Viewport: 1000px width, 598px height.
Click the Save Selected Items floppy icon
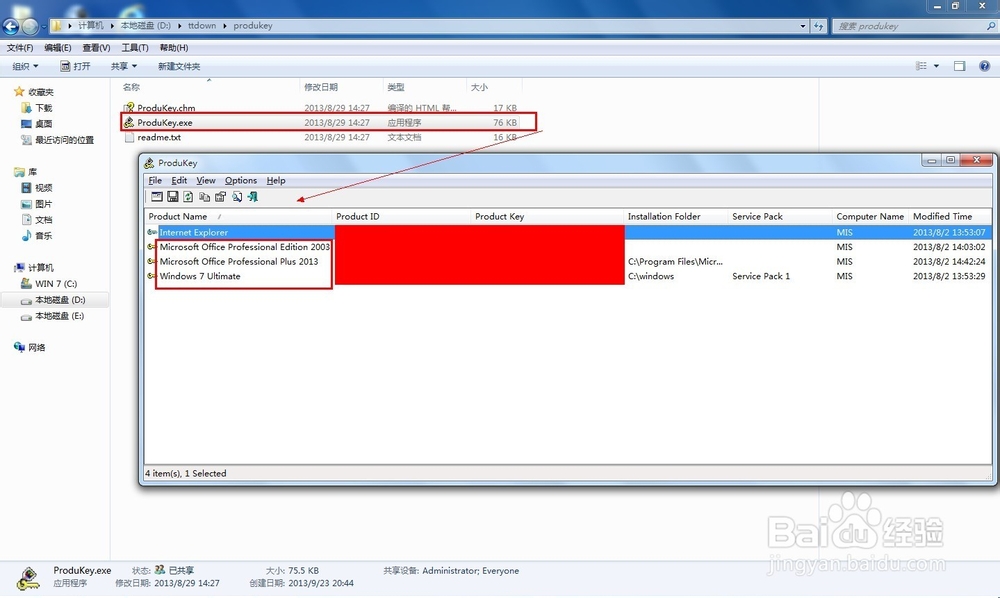173,197
